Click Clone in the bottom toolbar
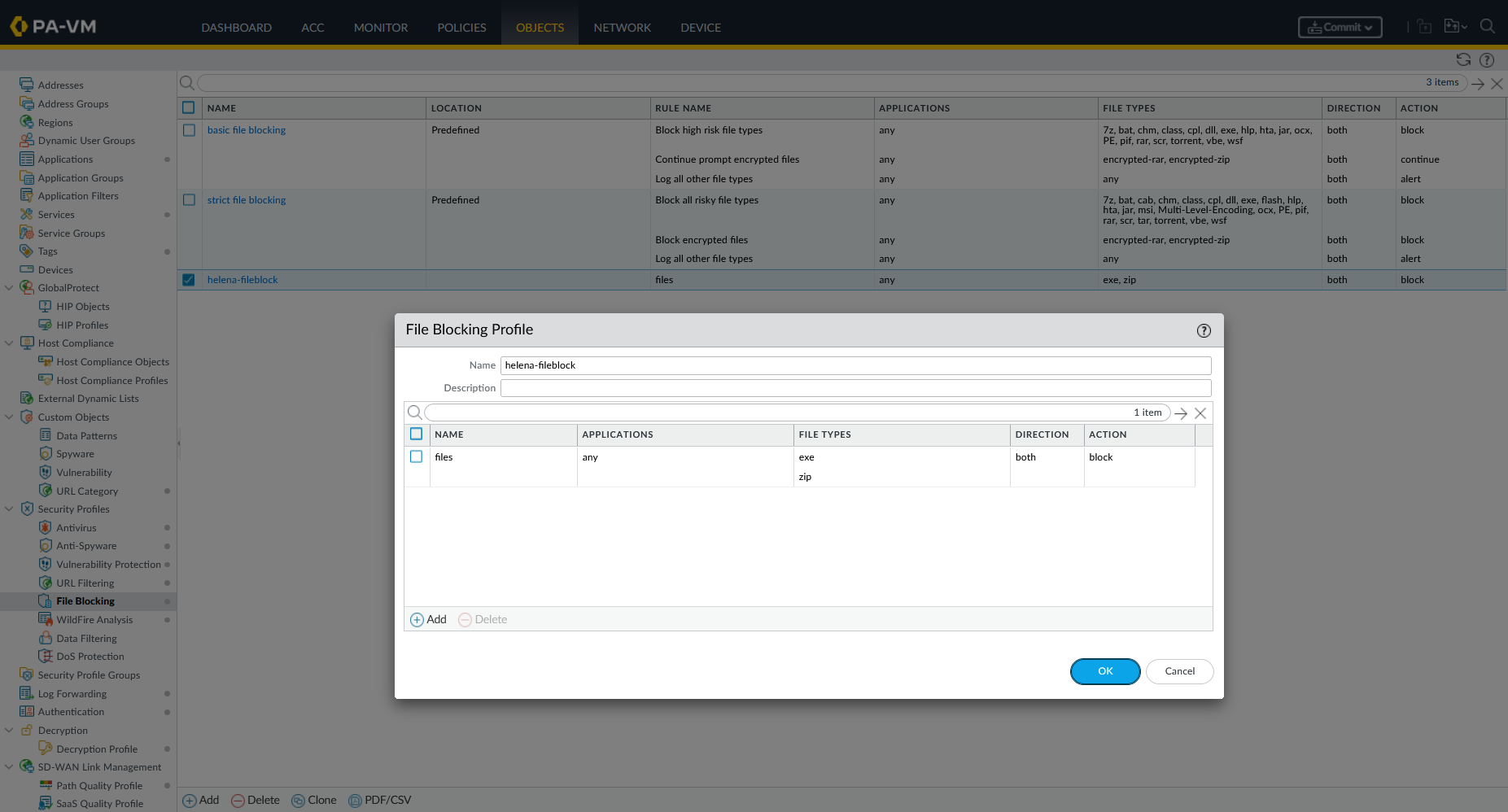Screen dimensions: 1508x812 [x=314, y=800]
